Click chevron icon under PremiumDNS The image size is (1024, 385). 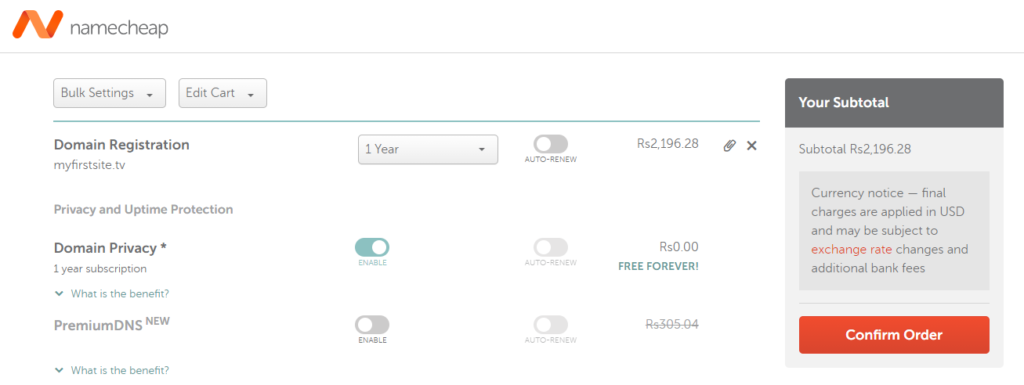tap(59, 370)
